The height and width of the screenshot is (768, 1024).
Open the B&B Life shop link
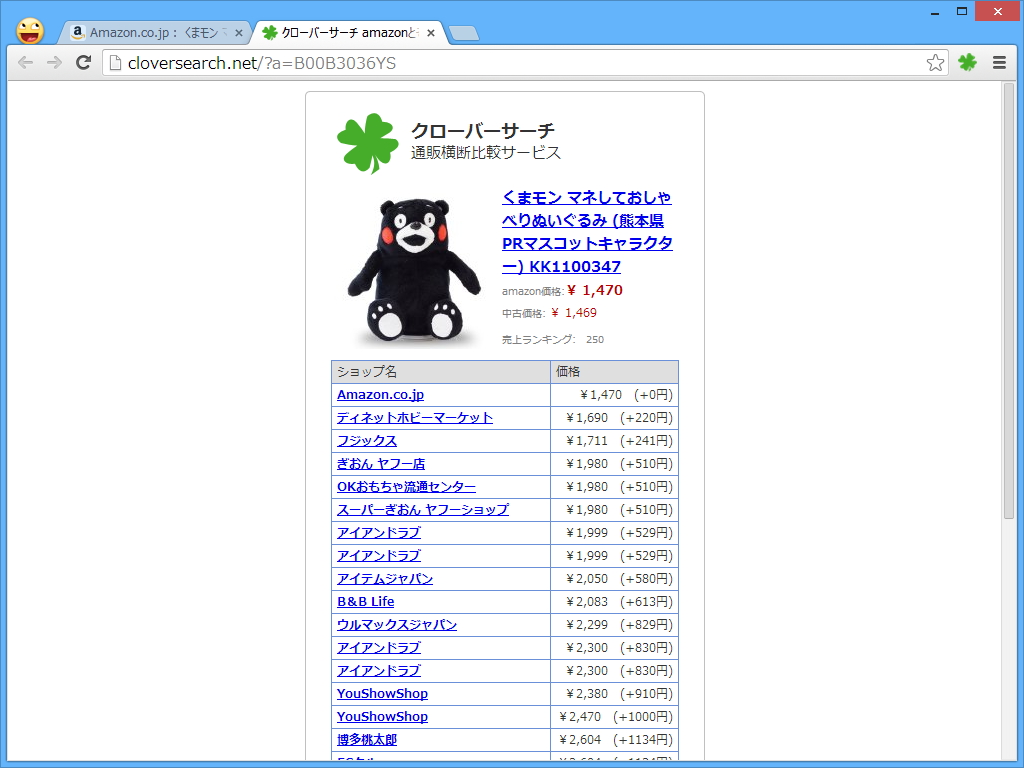pos(366,601)
